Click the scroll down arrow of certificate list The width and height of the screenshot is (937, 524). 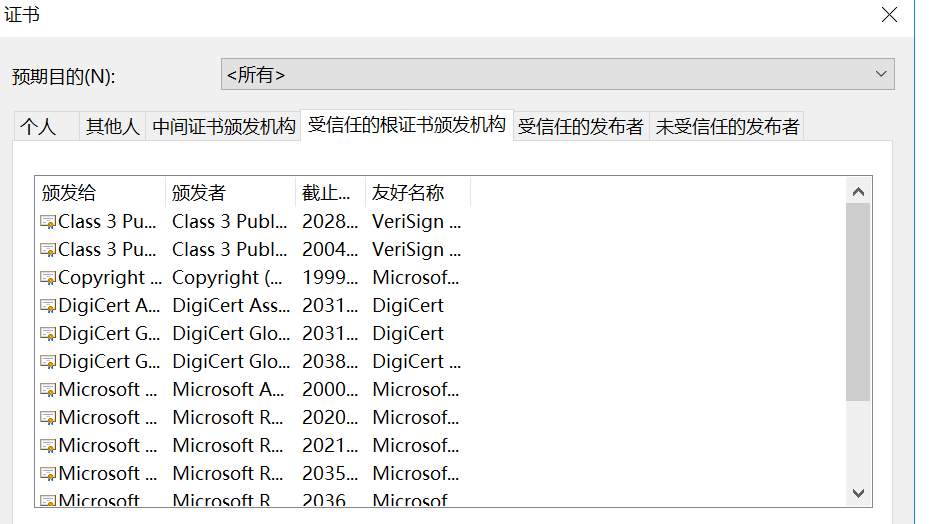coord(859,493)
